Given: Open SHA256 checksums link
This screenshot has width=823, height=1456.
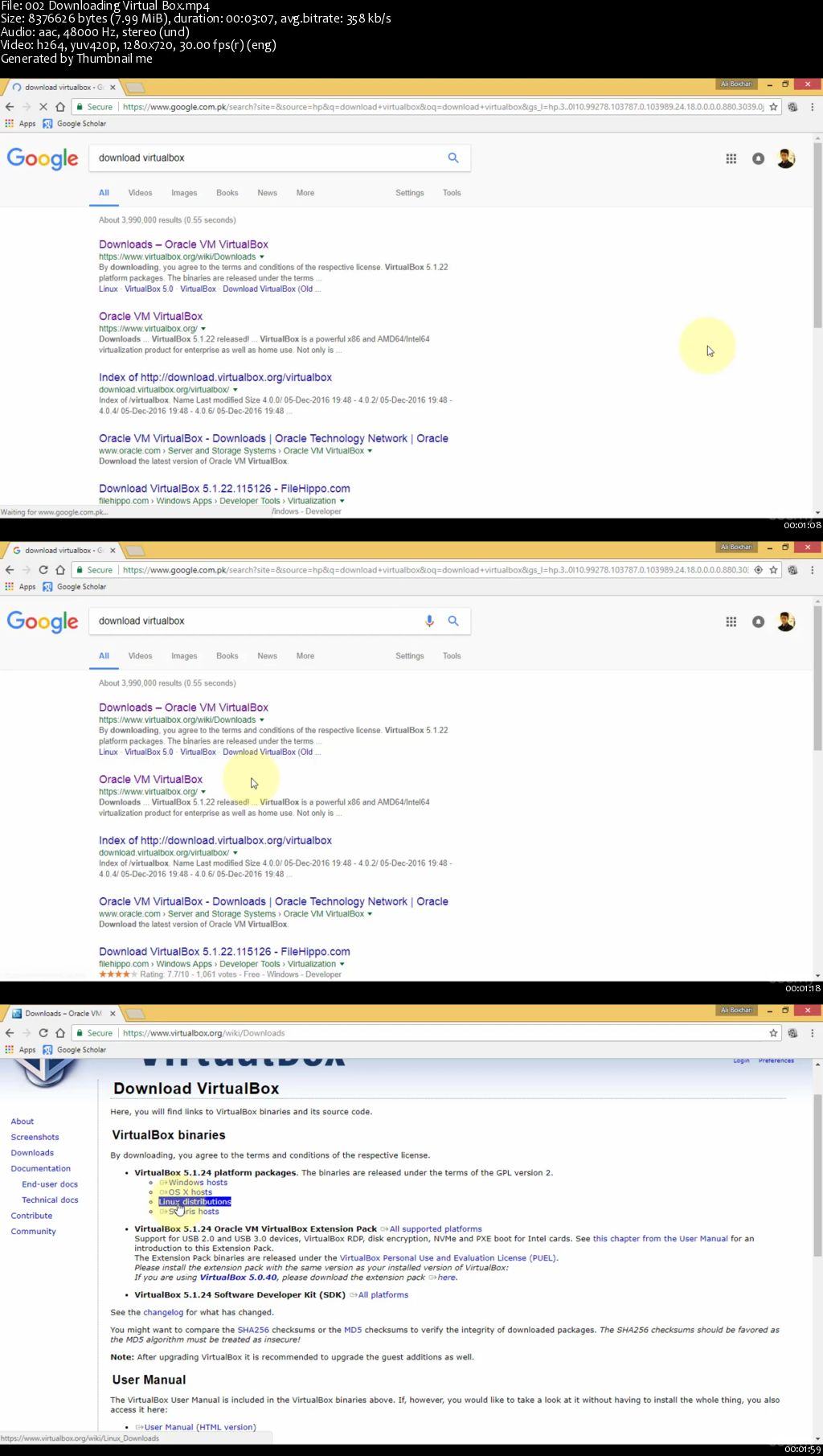Looking at the screenshot, I should [253, 1330].
